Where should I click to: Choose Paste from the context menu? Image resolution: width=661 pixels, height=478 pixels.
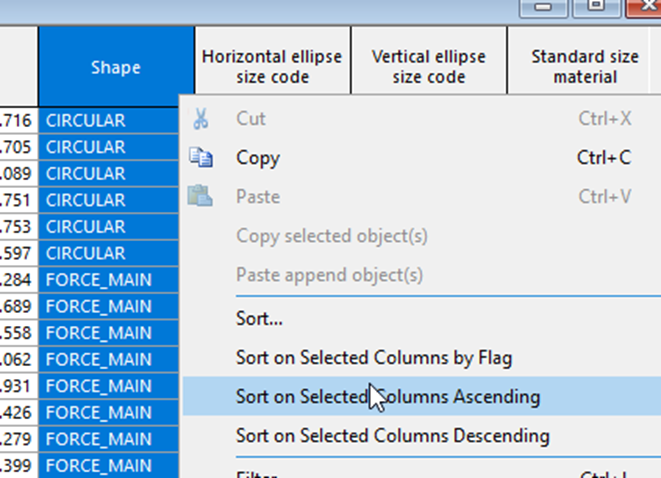(422, 196)
